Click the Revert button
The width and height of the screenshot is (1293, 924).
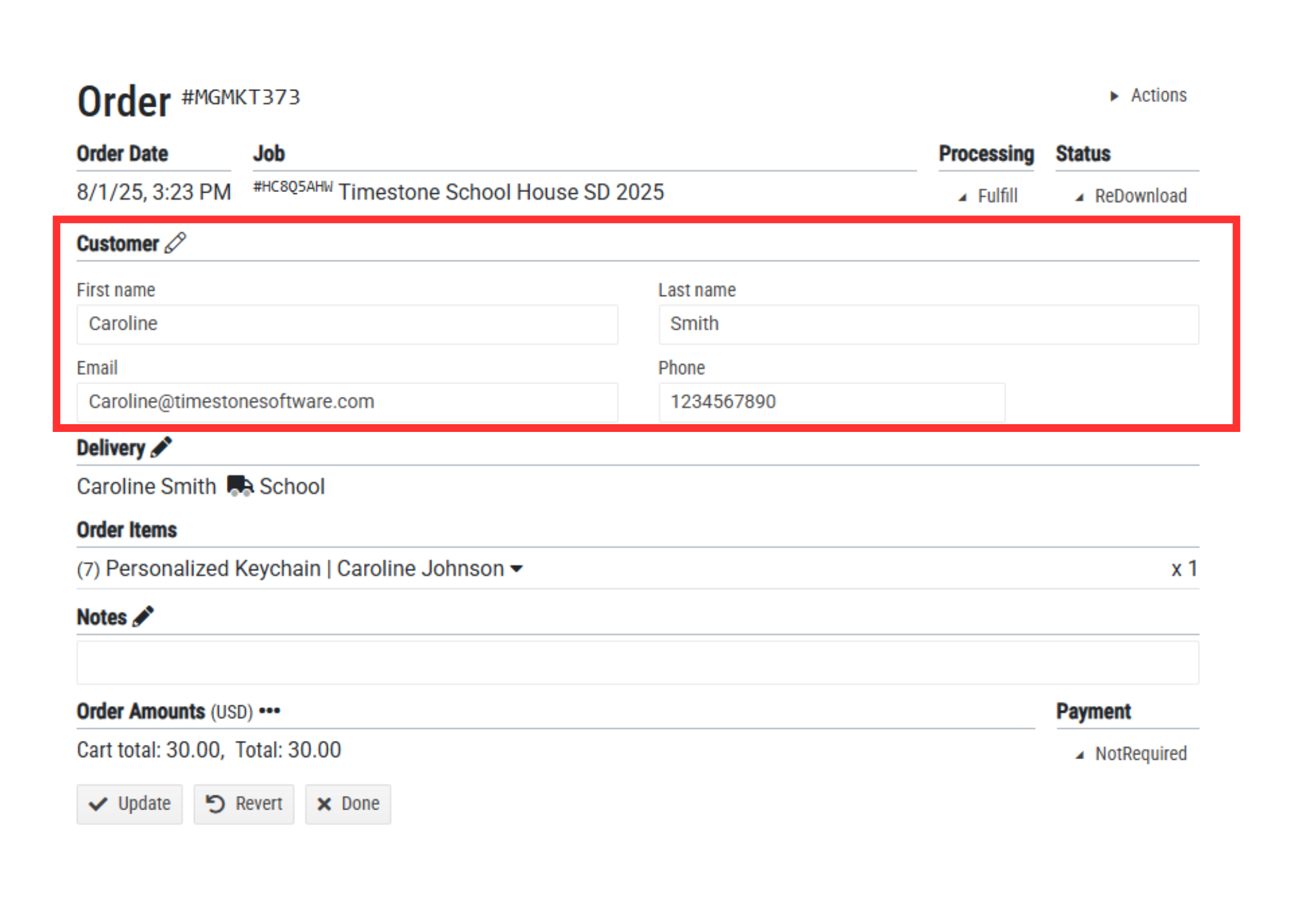coord(244,804)
